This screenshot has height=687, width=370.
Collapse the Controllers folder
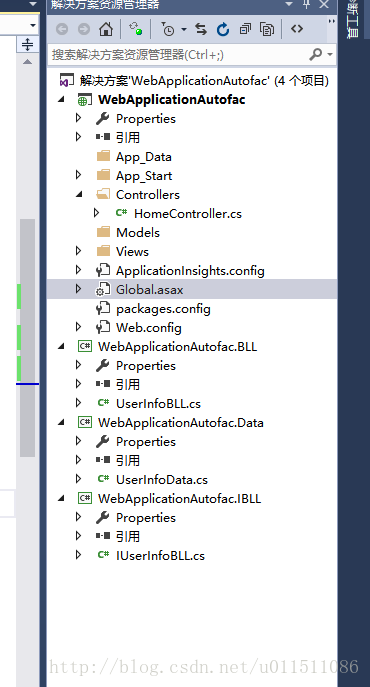79,195
